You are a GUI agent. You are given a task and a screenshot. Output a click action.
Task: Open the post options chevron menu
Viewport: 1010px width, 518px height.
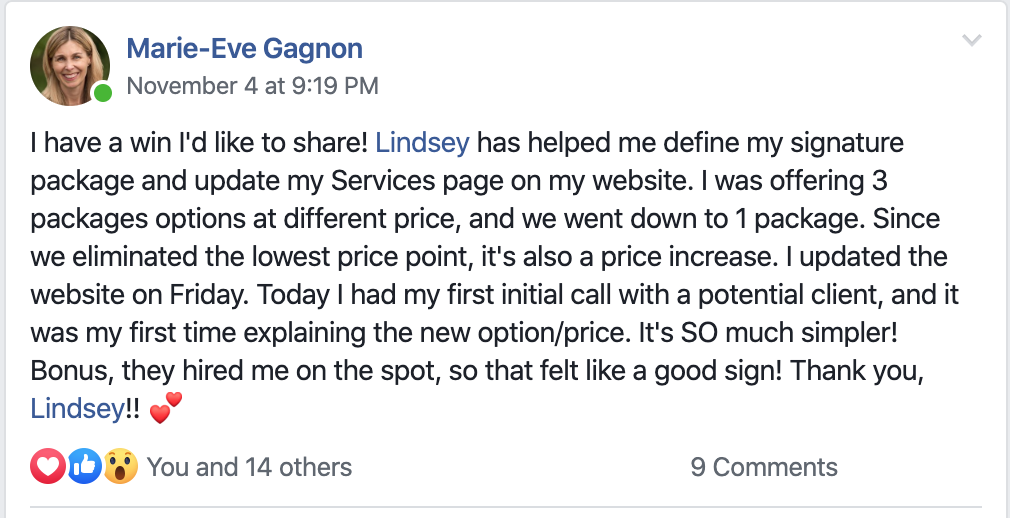pyautogui.click(x=971, y=41)
